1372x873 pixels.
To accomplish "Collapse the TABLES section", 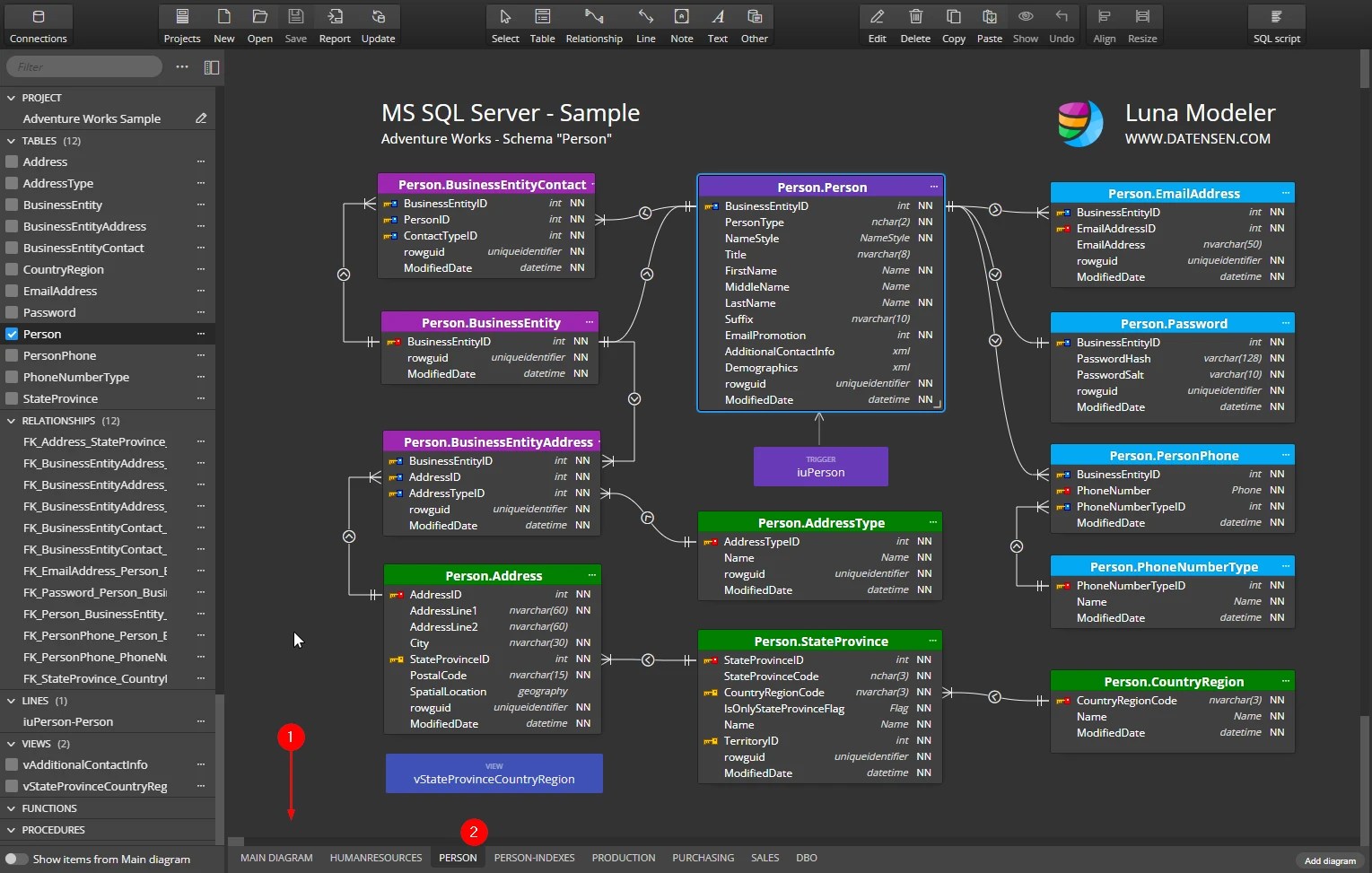I will pyautogui.click(x=11, y=140).
